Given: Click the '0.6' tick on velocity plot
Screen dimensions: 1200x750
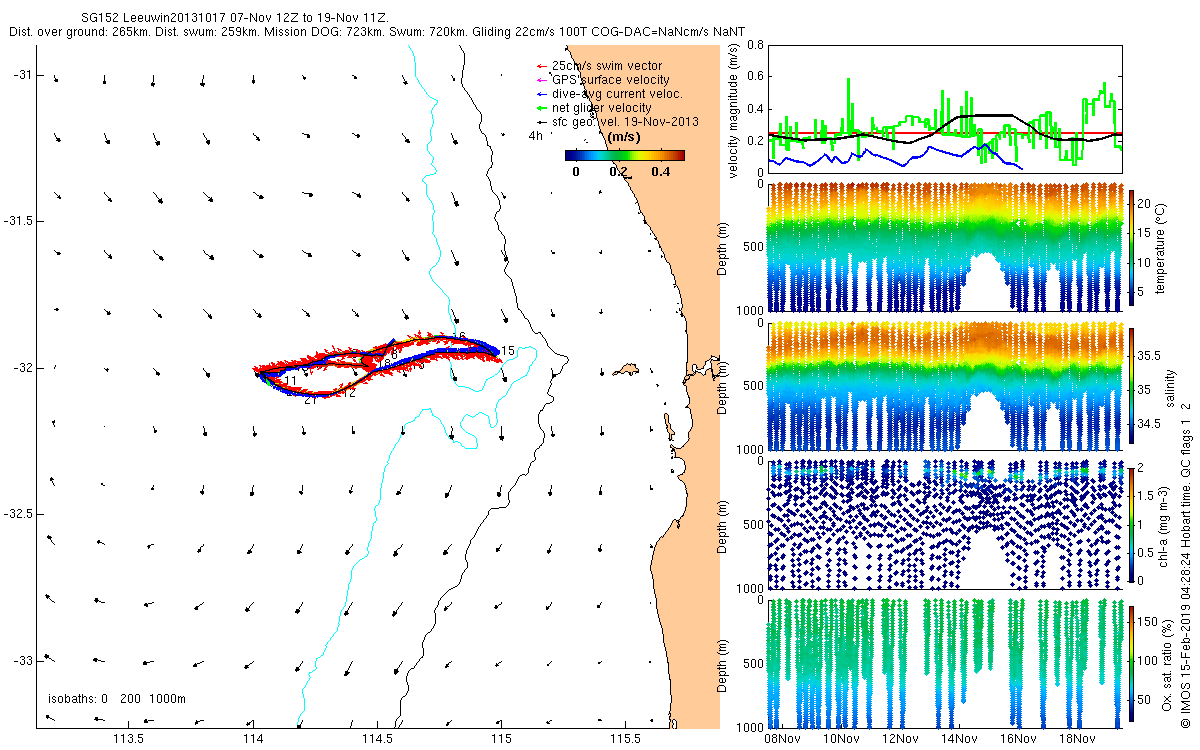Looking at the screenshot, I should pyautogui.click(x=757, y=76).
